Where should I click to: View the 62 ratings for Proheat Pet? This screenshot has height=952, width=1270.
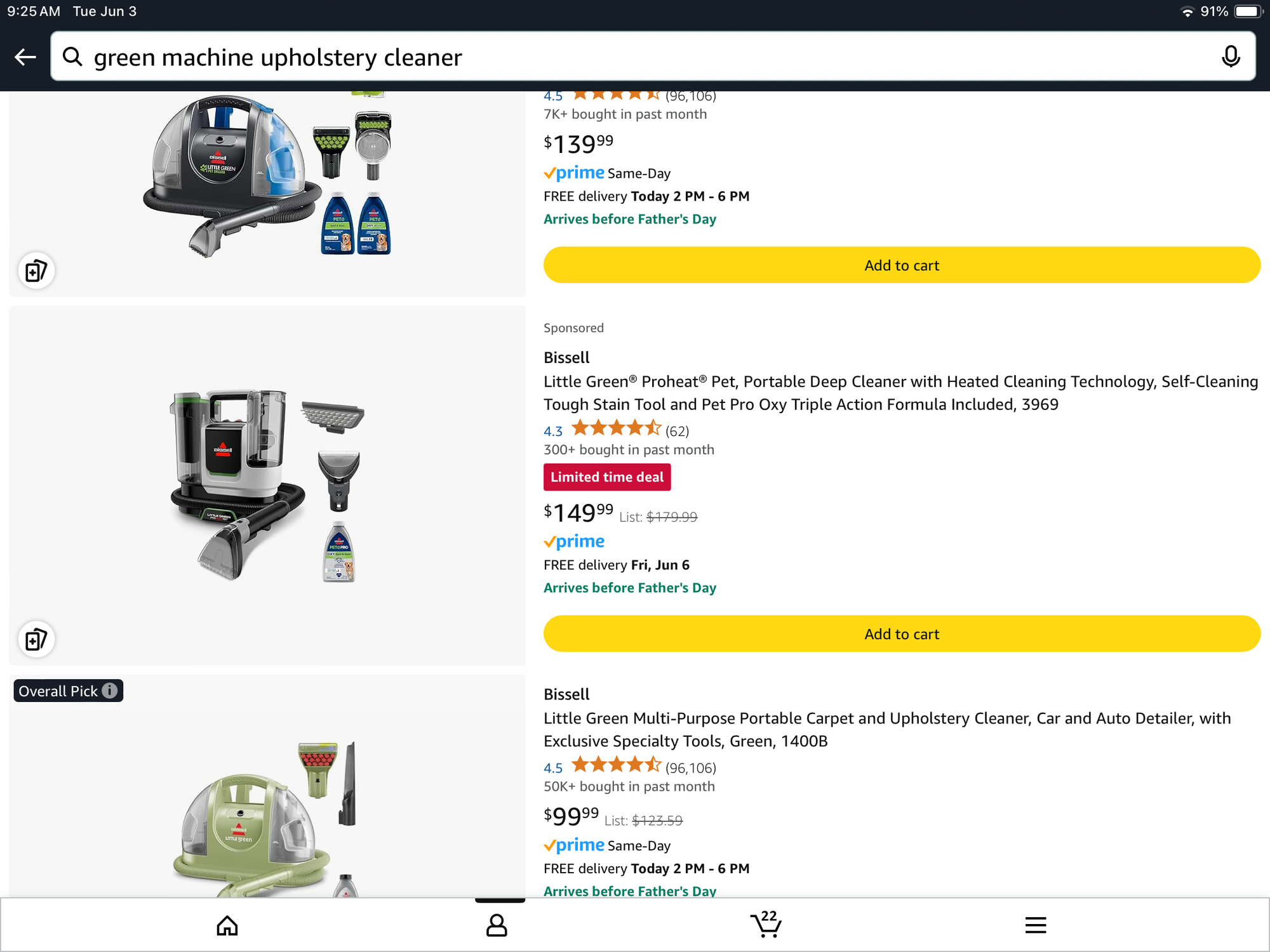[x=677, y=432]
